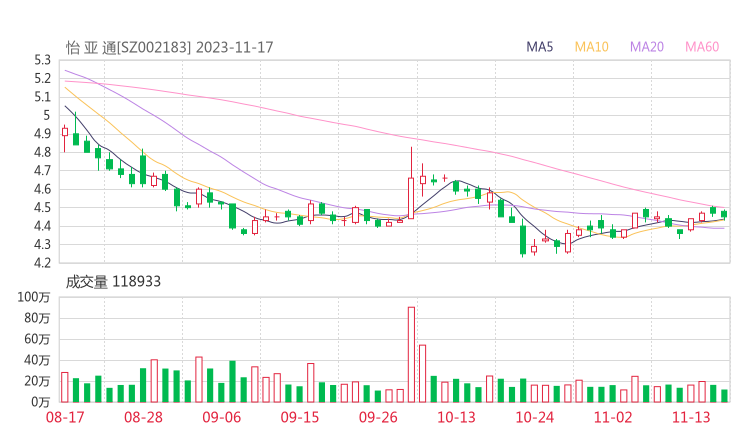Click the 5.3 price axis label
Viewport: 740px width, 440px height.
(42, 60)
